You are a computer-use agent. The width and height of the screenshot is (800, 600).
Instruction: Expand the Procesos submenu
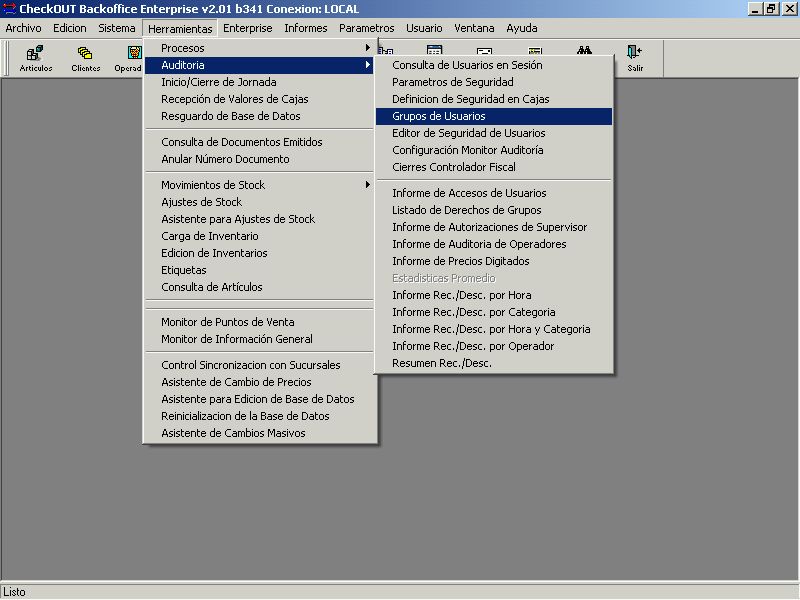[260, 48]
